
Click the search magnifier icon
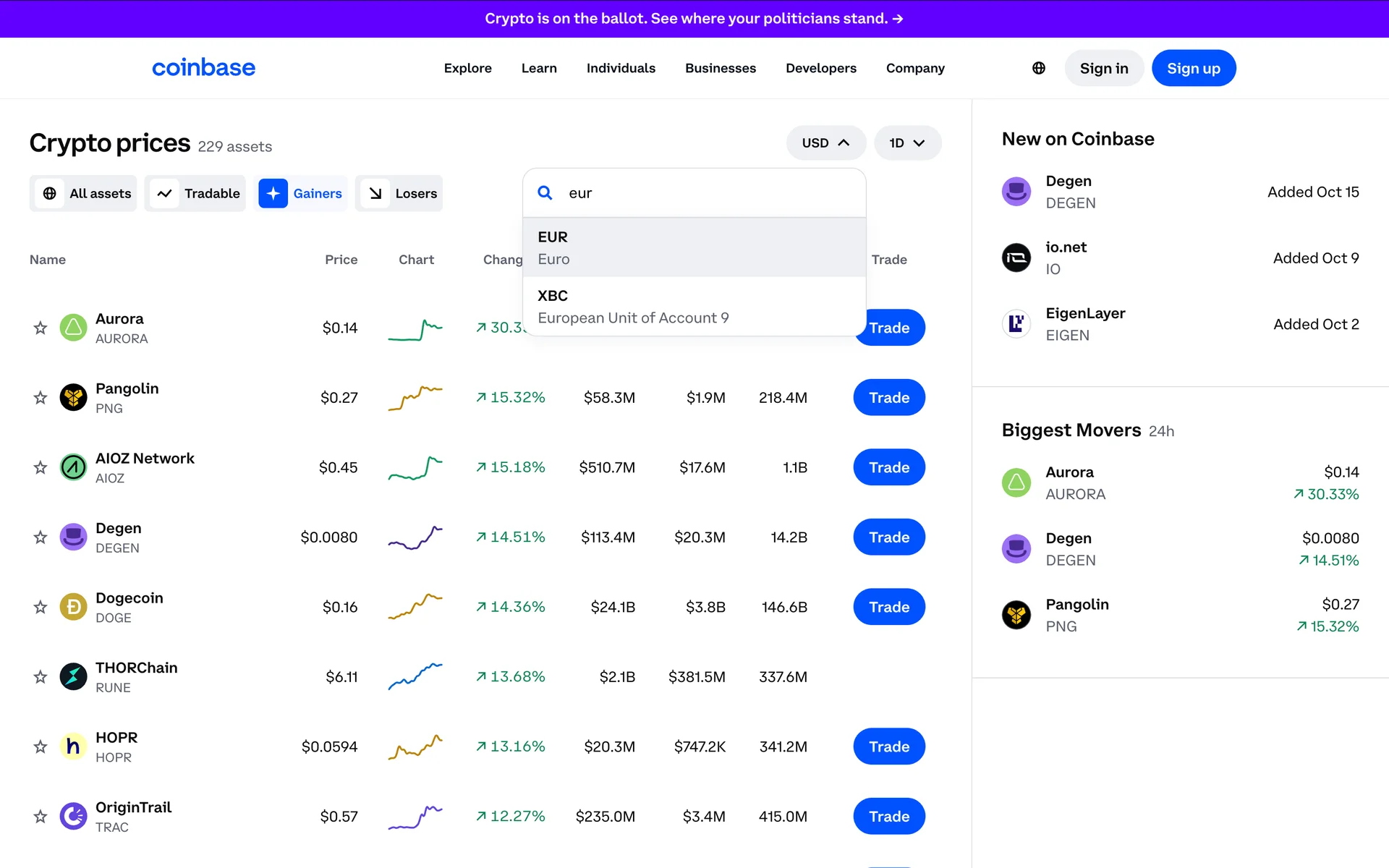(x=545, y=192)
